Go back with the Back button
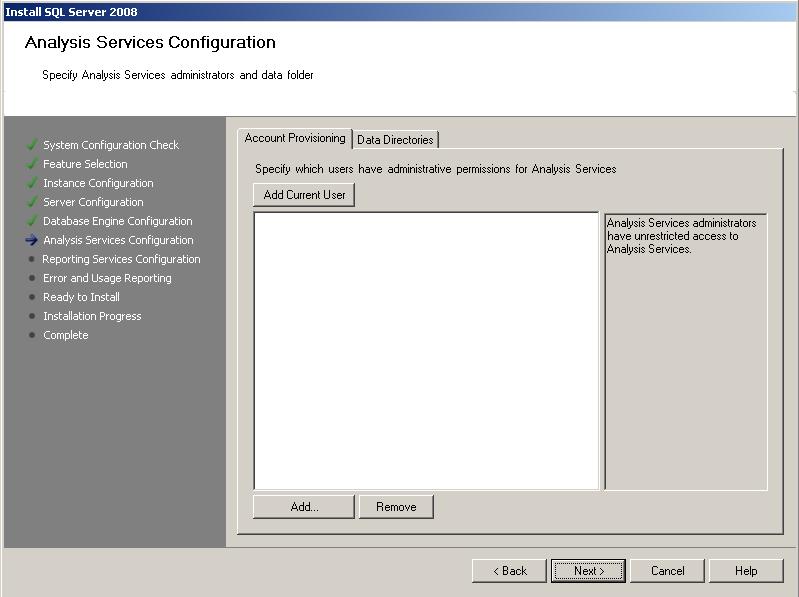Screen dimensions: 799x597 point(510,571)
